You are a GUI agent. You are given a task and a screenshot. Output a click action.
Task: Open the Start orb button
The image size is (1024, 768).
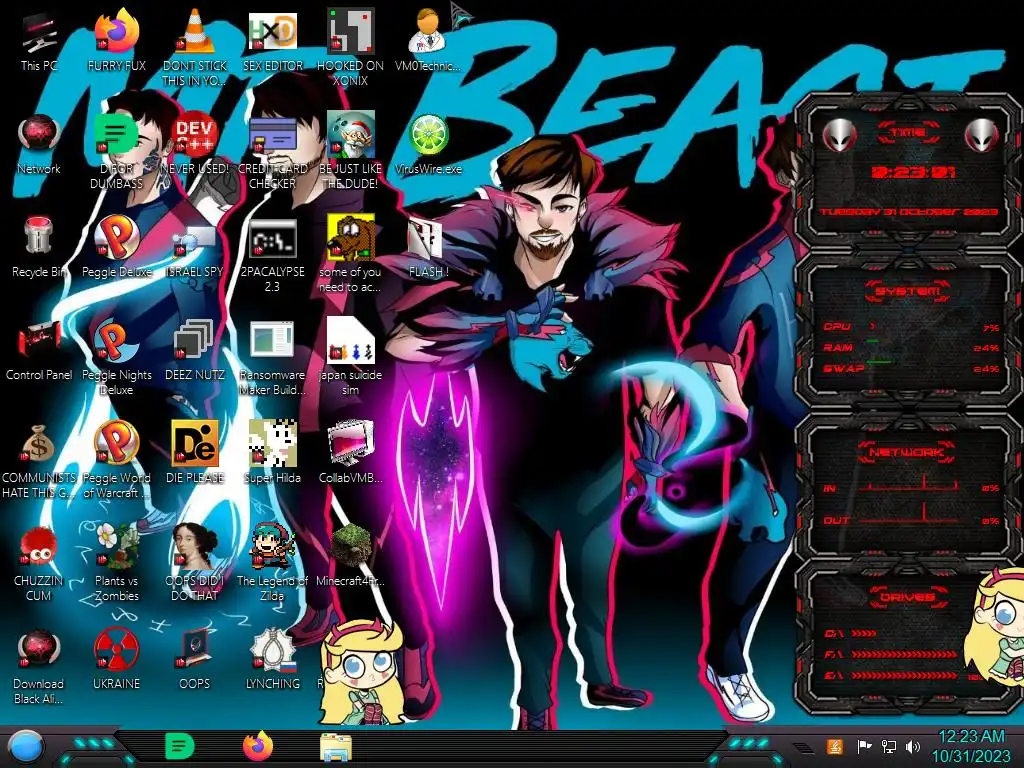point(25,747)
